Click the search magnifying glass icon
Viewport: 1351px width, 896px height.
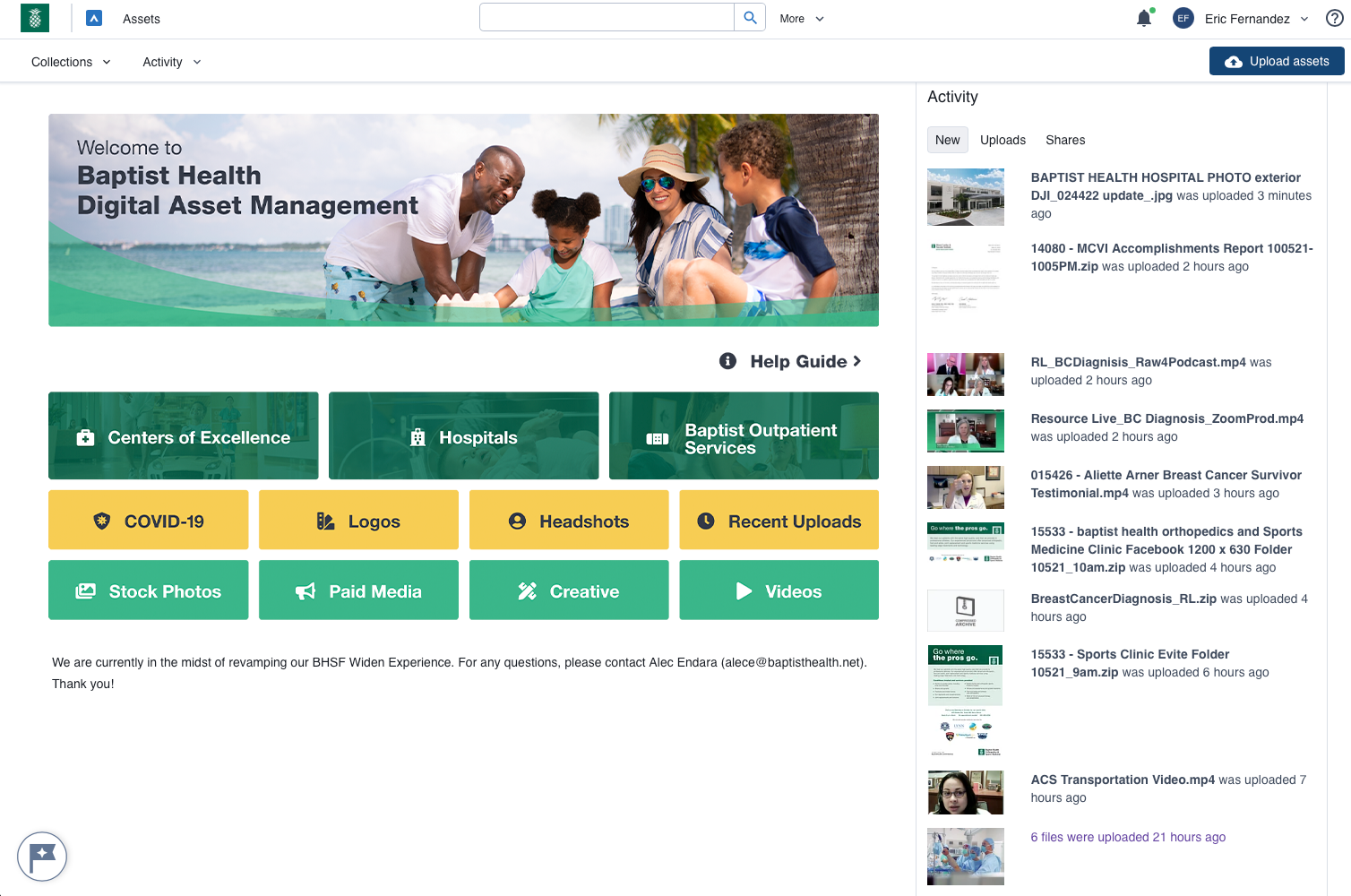750,17
